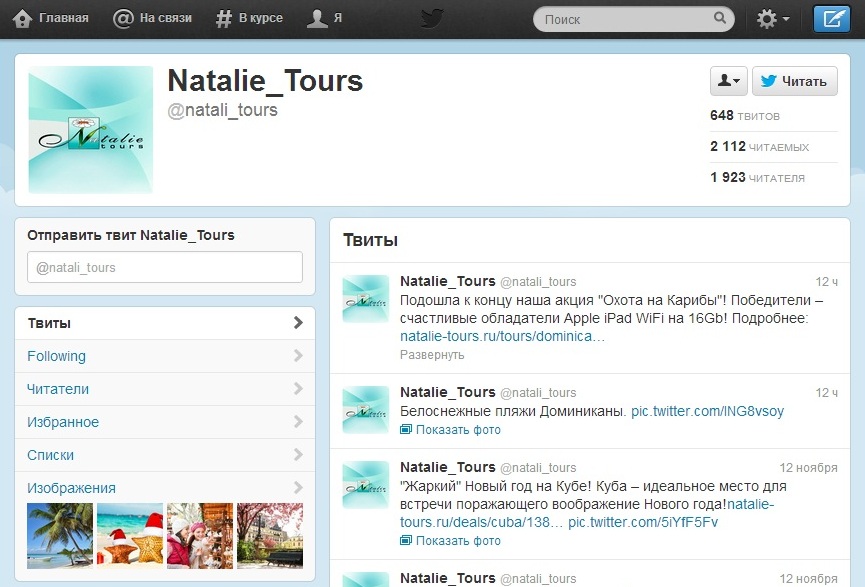The width and height of the screenshot is (865, 587).
Task: Expand the first tweet with Развернуть
Action: [x=432, y=355]
